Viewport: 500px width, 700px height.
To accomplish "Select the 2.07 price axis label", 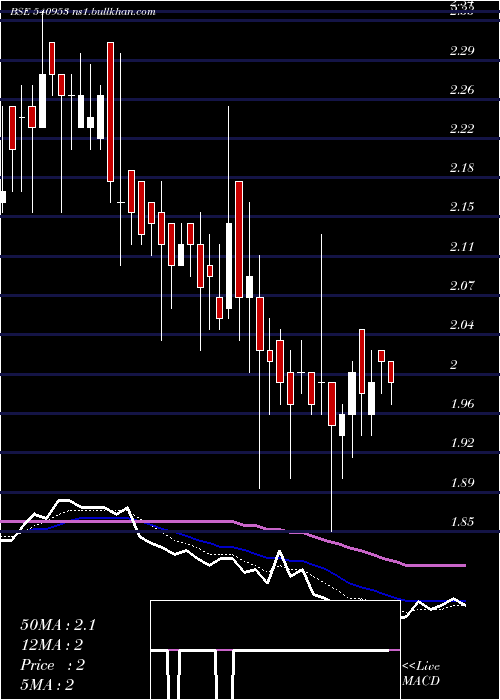I will point(462,286).
